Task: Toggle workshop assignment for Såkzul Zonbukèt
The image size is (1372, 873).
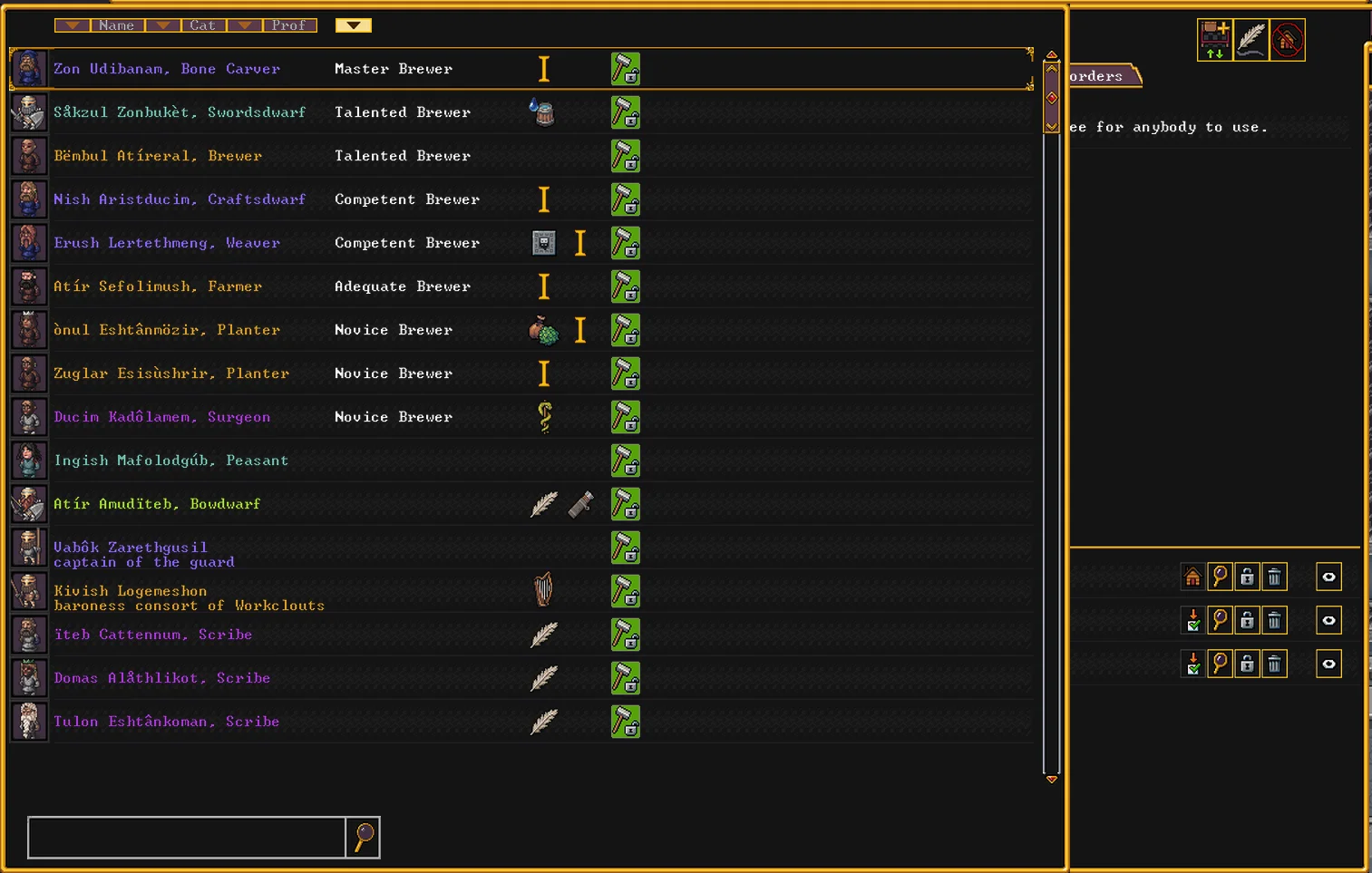Action: (x=626, y=112)
